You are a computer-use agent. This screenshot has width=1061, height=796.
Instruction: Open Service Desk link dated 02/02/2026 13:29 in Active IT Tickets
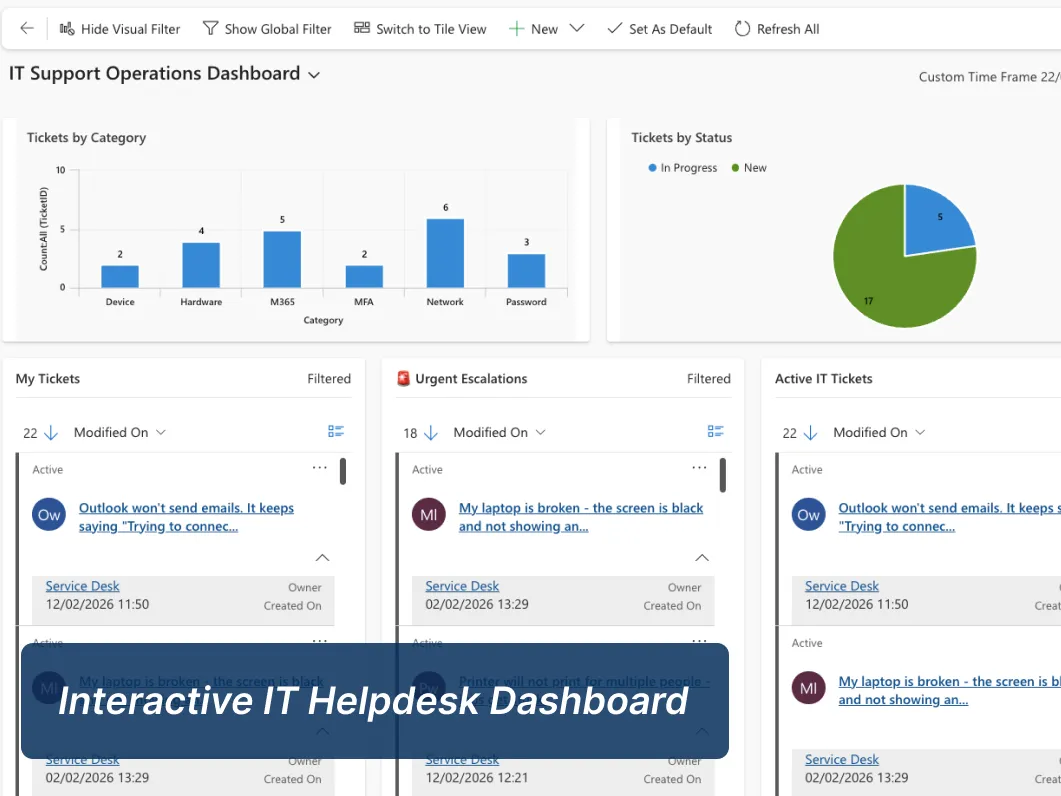click(x=842, y=759)
